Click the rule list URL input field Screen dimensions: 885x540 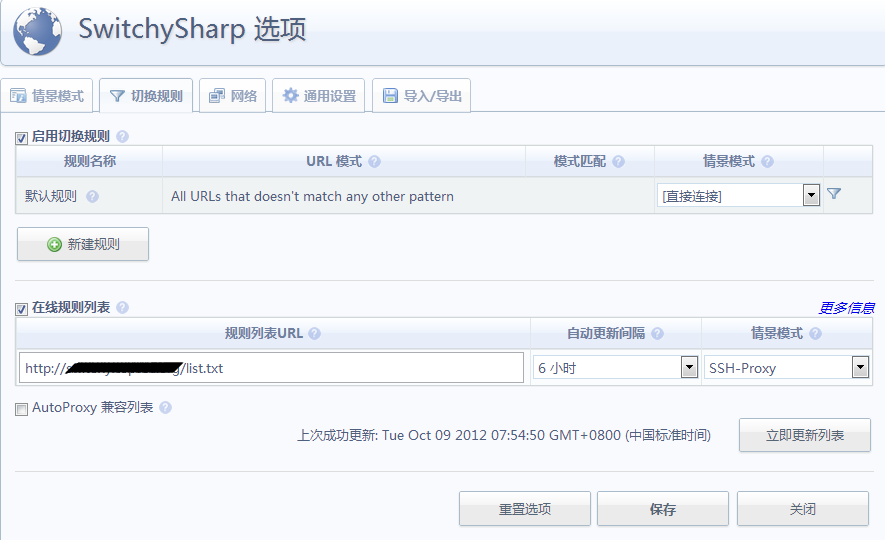tap(271, 368)
